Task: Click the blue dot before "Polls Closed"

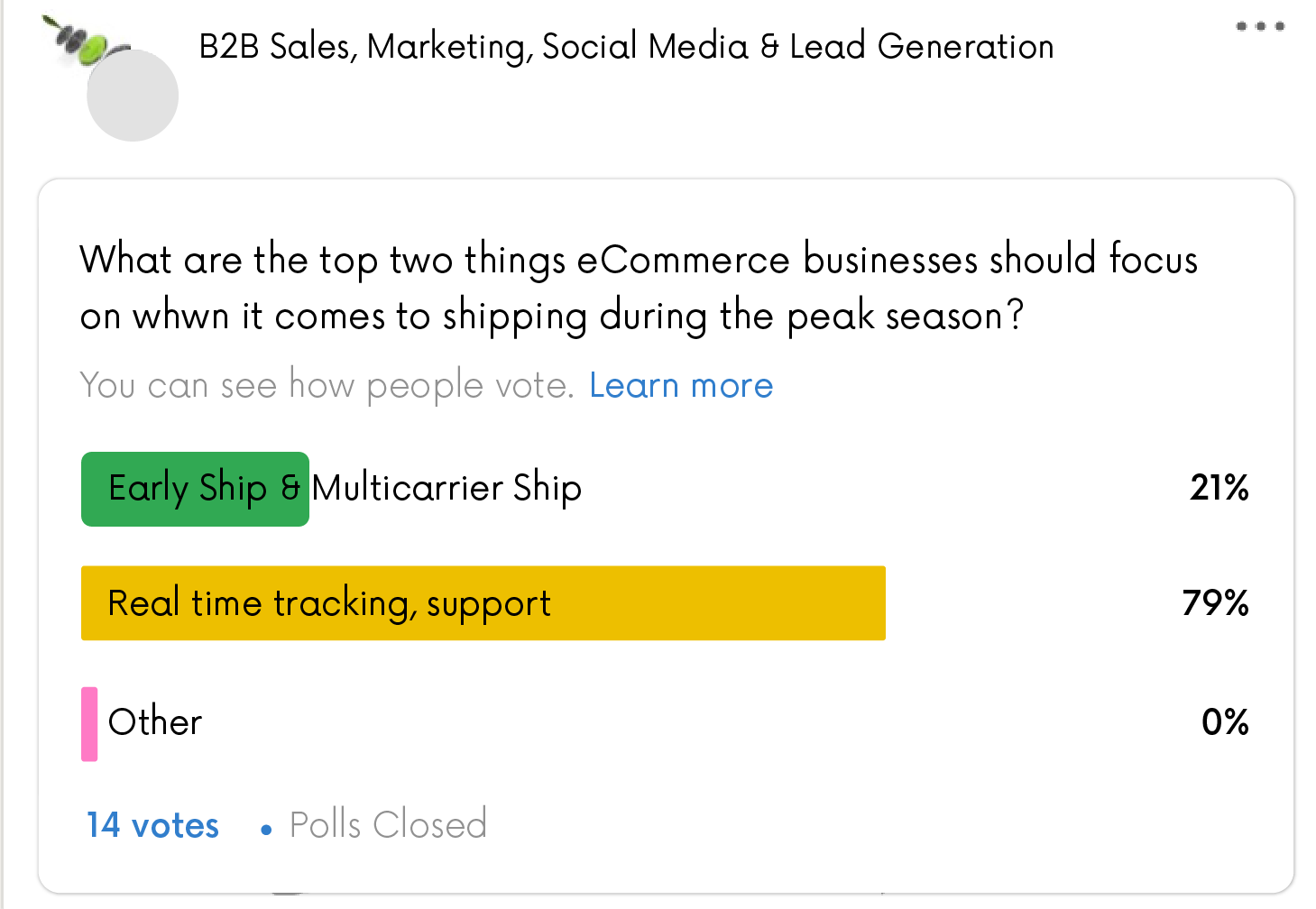Action: click(266, 830)
